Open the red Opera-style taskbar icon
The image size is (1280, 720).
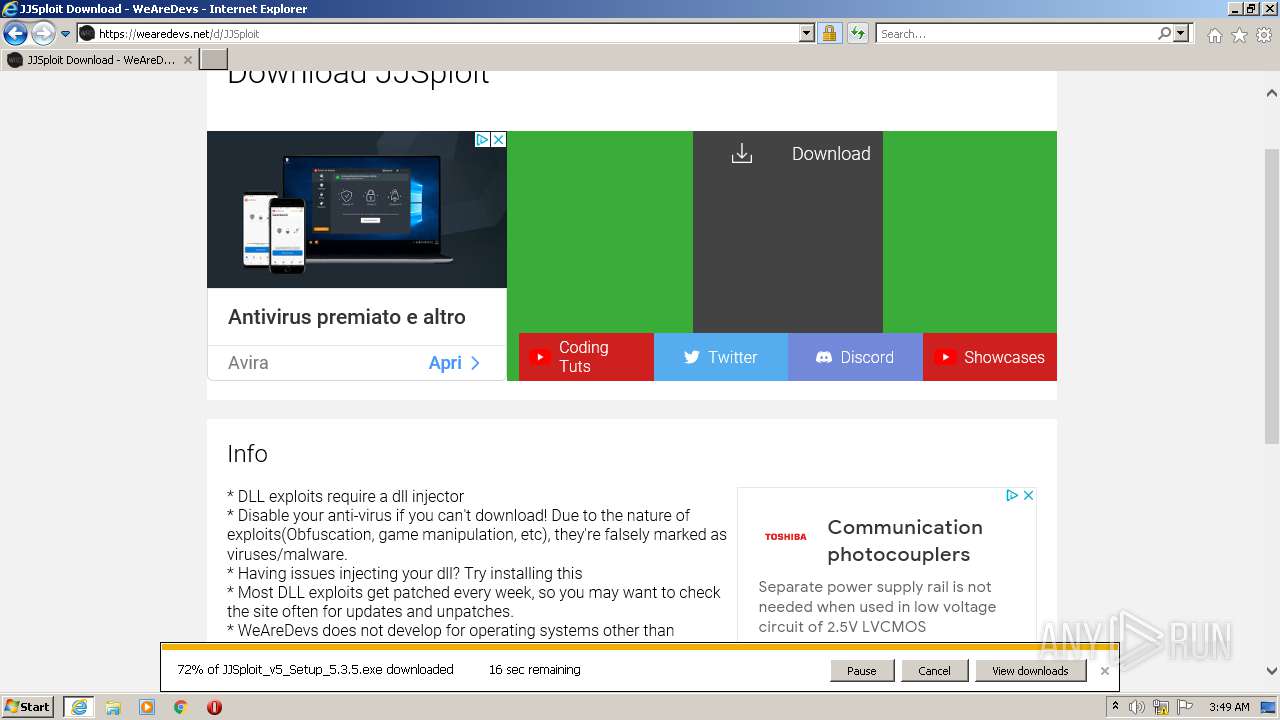coord(214,707)
